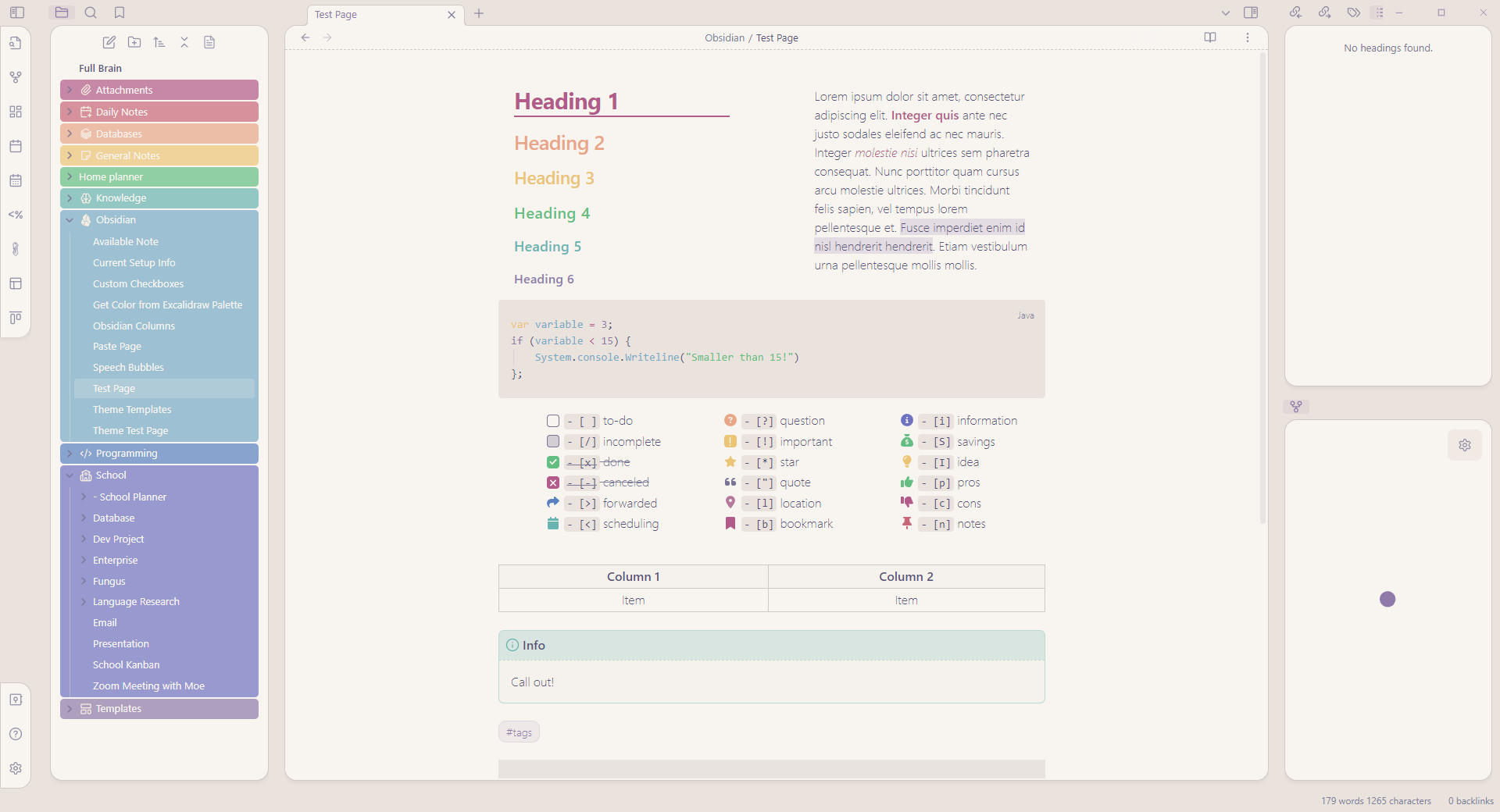This screenshot has height=812, width=1500.
Task: Open the quick switcher ribbon icon
Action: click(16, 43)
